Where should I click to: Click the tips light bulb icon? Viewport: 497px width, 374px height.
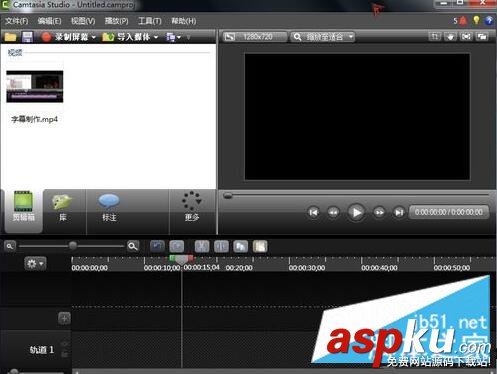[x=476, y=20]
